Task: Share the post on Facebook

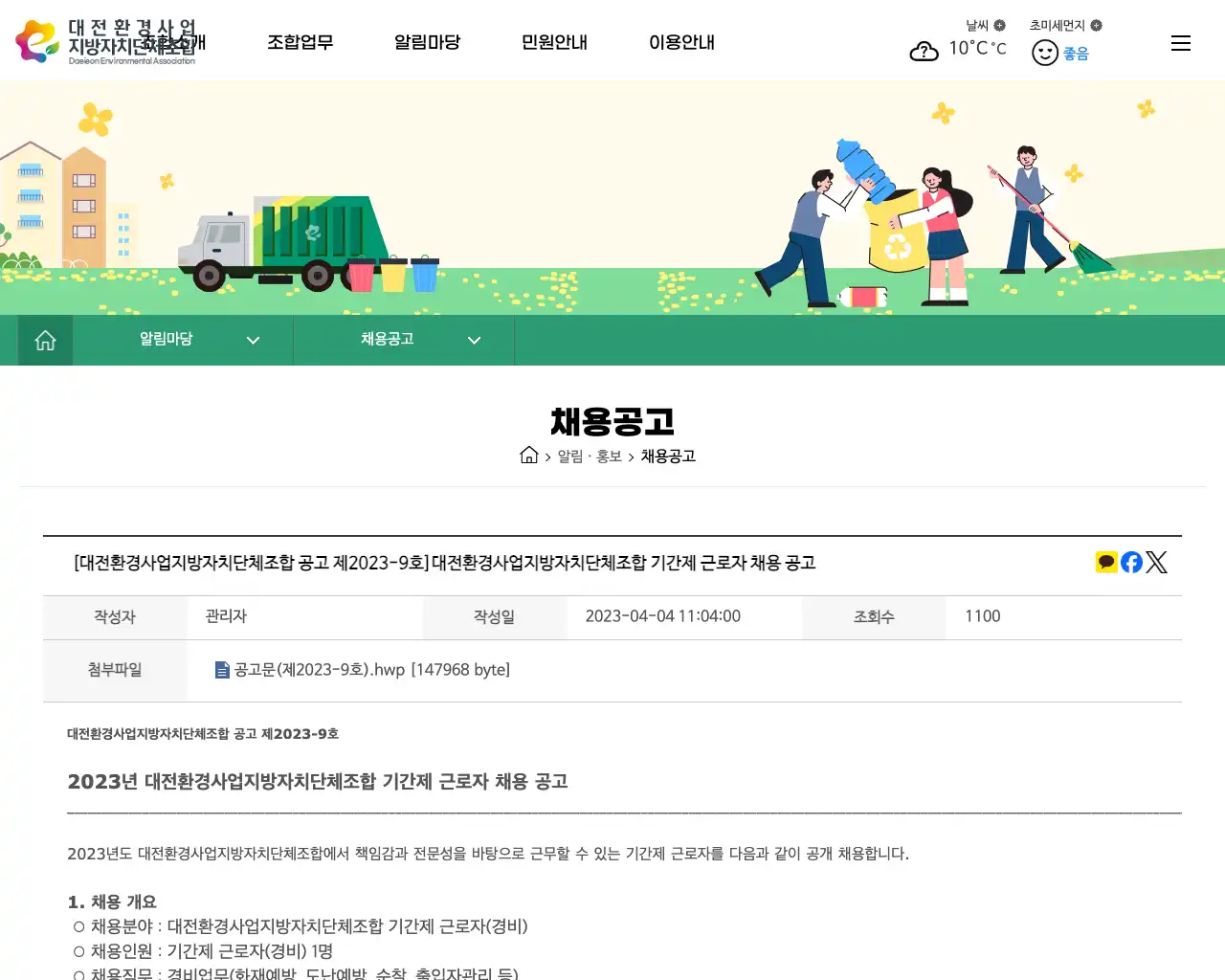Action: point(1131,562)
